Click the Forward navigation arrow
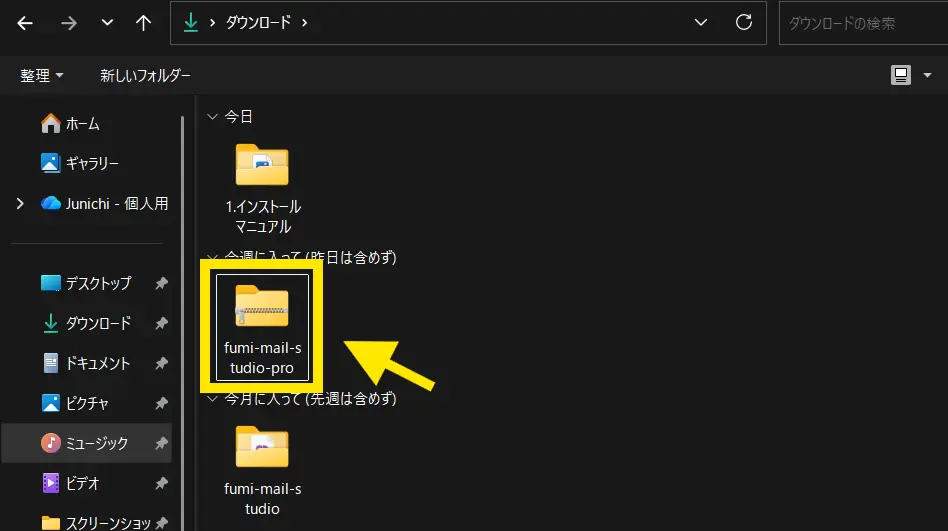 point(68,23)
